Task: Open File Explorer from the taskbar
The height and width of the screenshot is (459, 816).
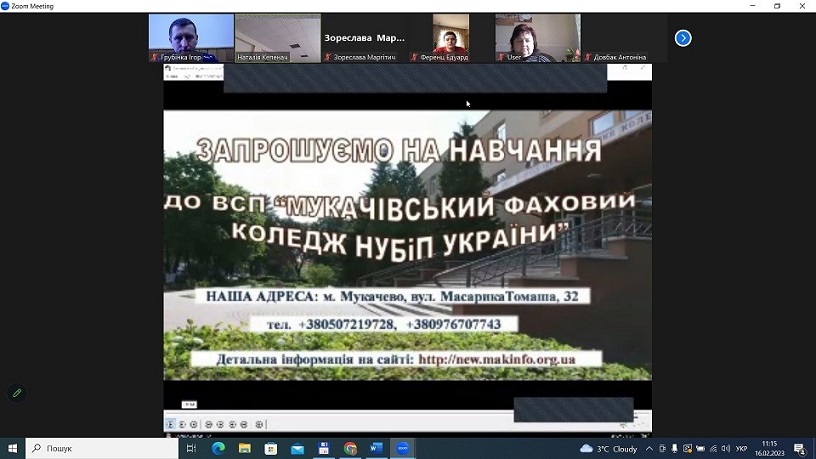Action: (245, 448)
